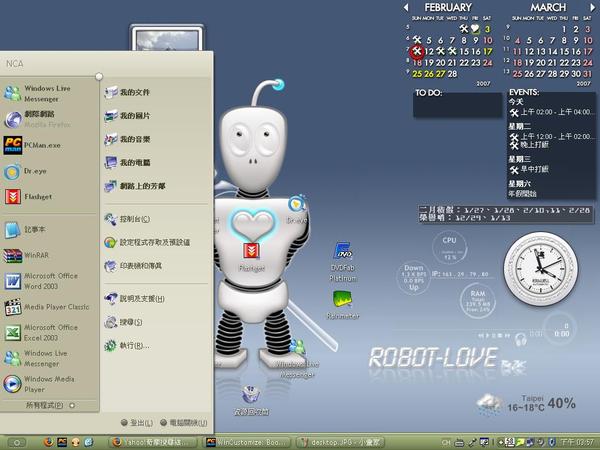Switch to Yahoo! Firefox taskbar window
The width and height of the screenshot is (600, 450).
click(x=153, y=442)
